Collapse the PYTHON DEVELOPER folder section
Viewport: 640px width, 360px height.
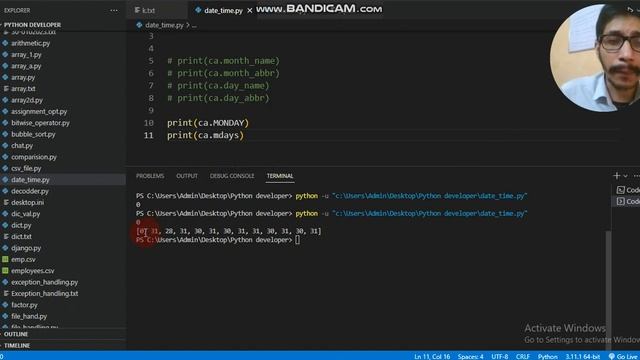click(32, 25)
